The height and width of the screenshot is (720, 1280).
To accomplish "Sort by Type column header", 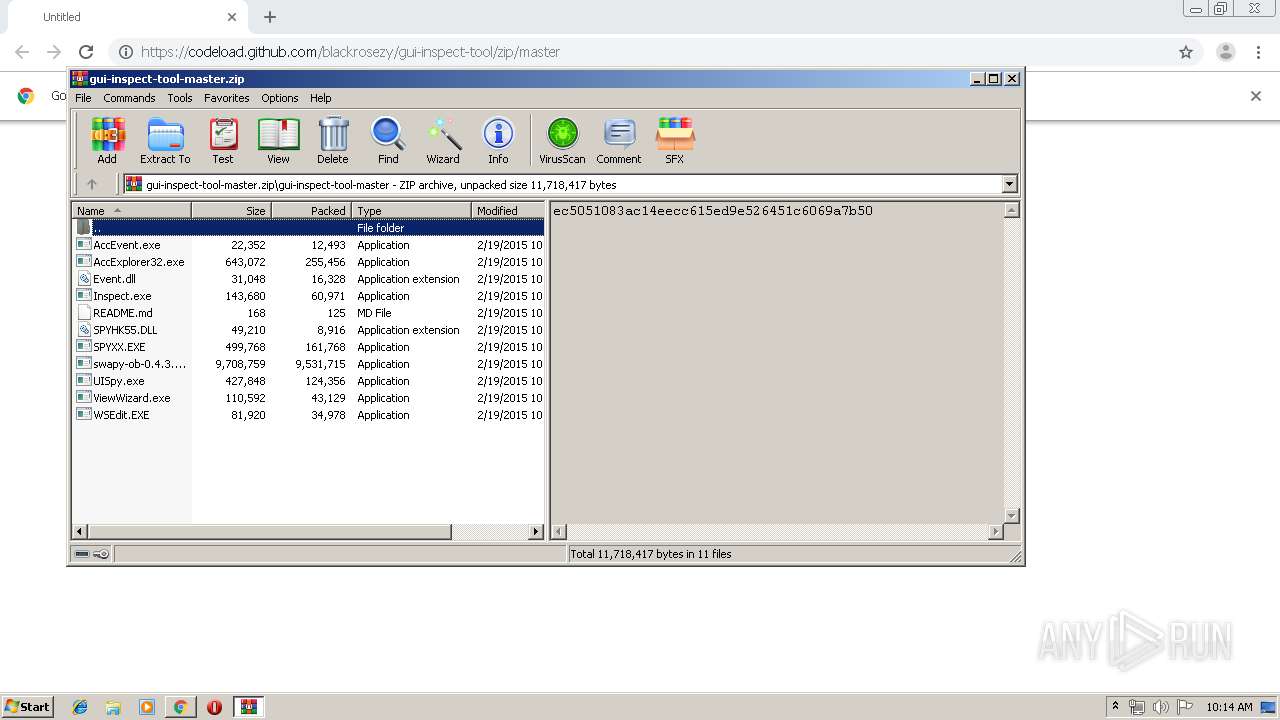I will click(x=411, y=211).
